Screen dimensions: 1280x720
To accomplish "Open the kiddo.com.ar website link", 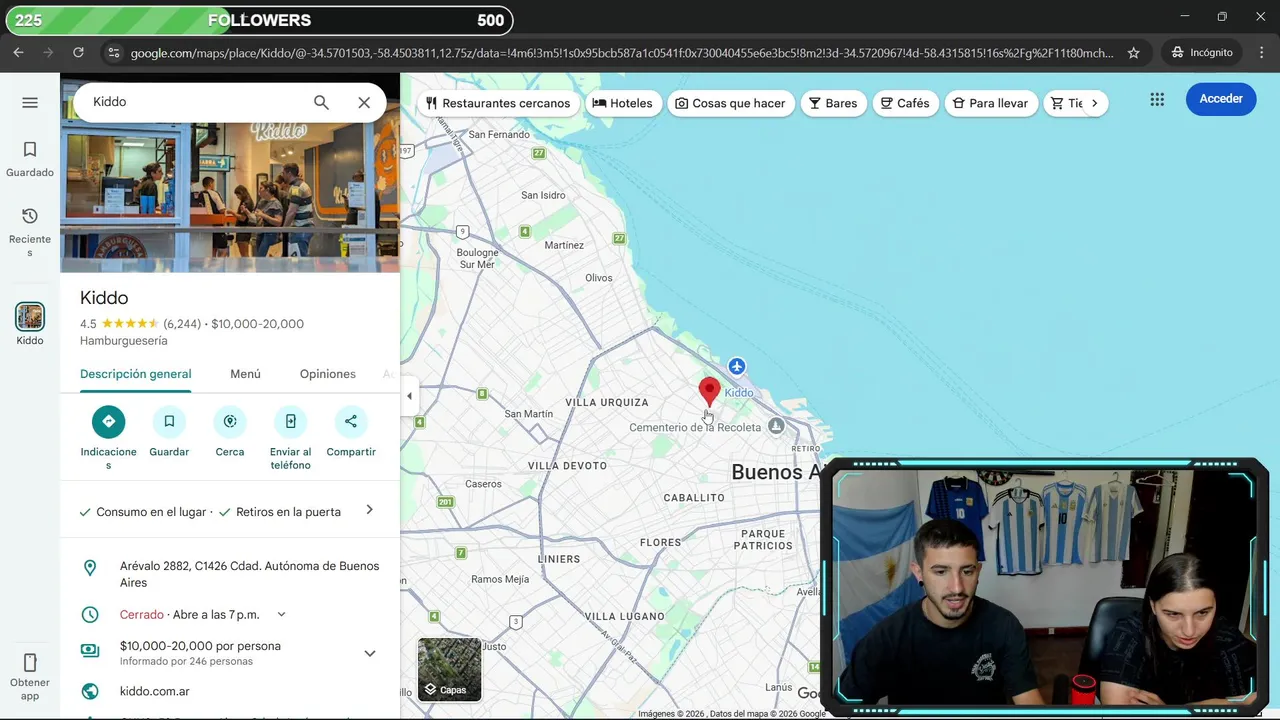I will [155, 691].
